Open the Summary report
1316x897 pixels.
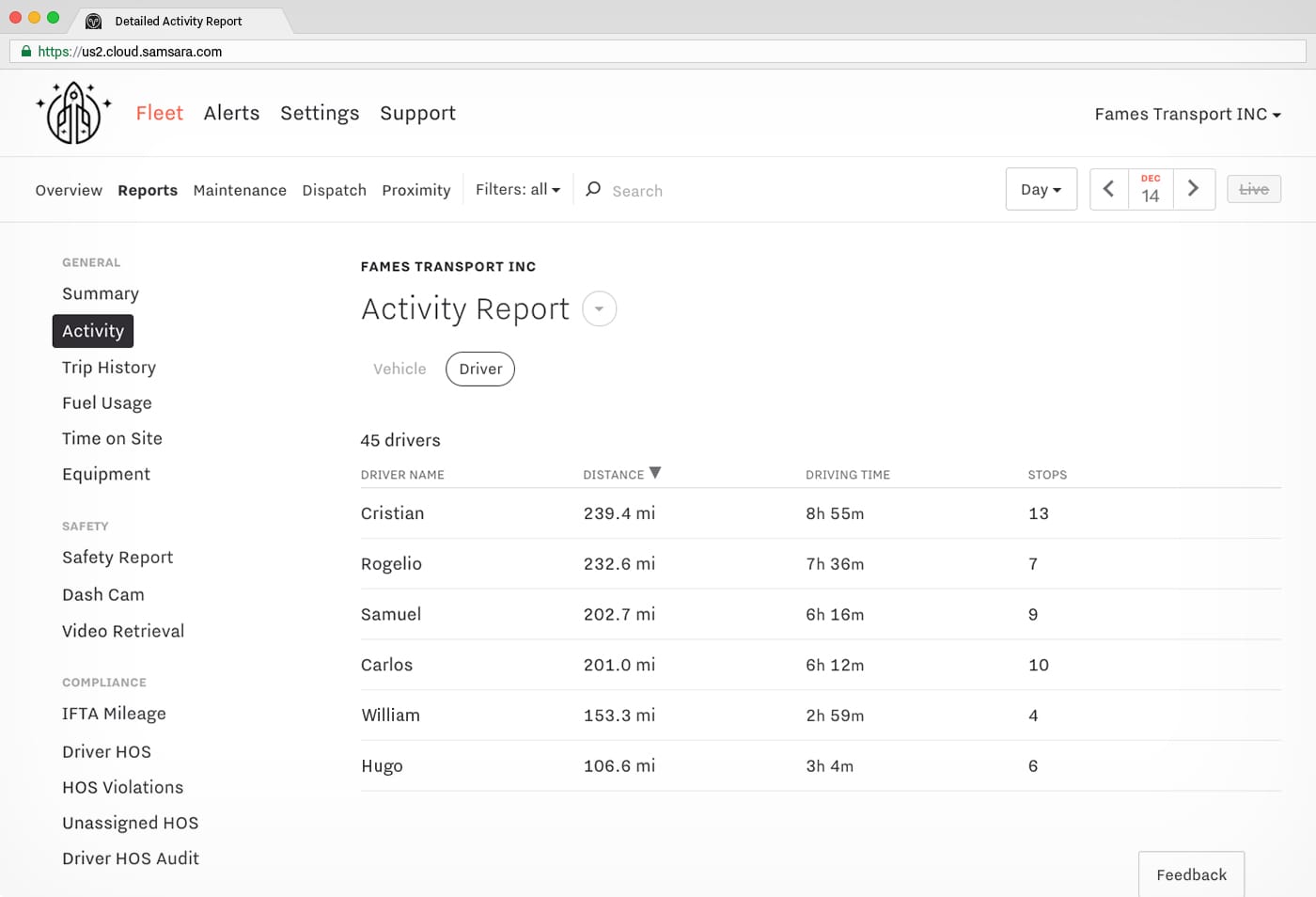[x=101, y=293]
